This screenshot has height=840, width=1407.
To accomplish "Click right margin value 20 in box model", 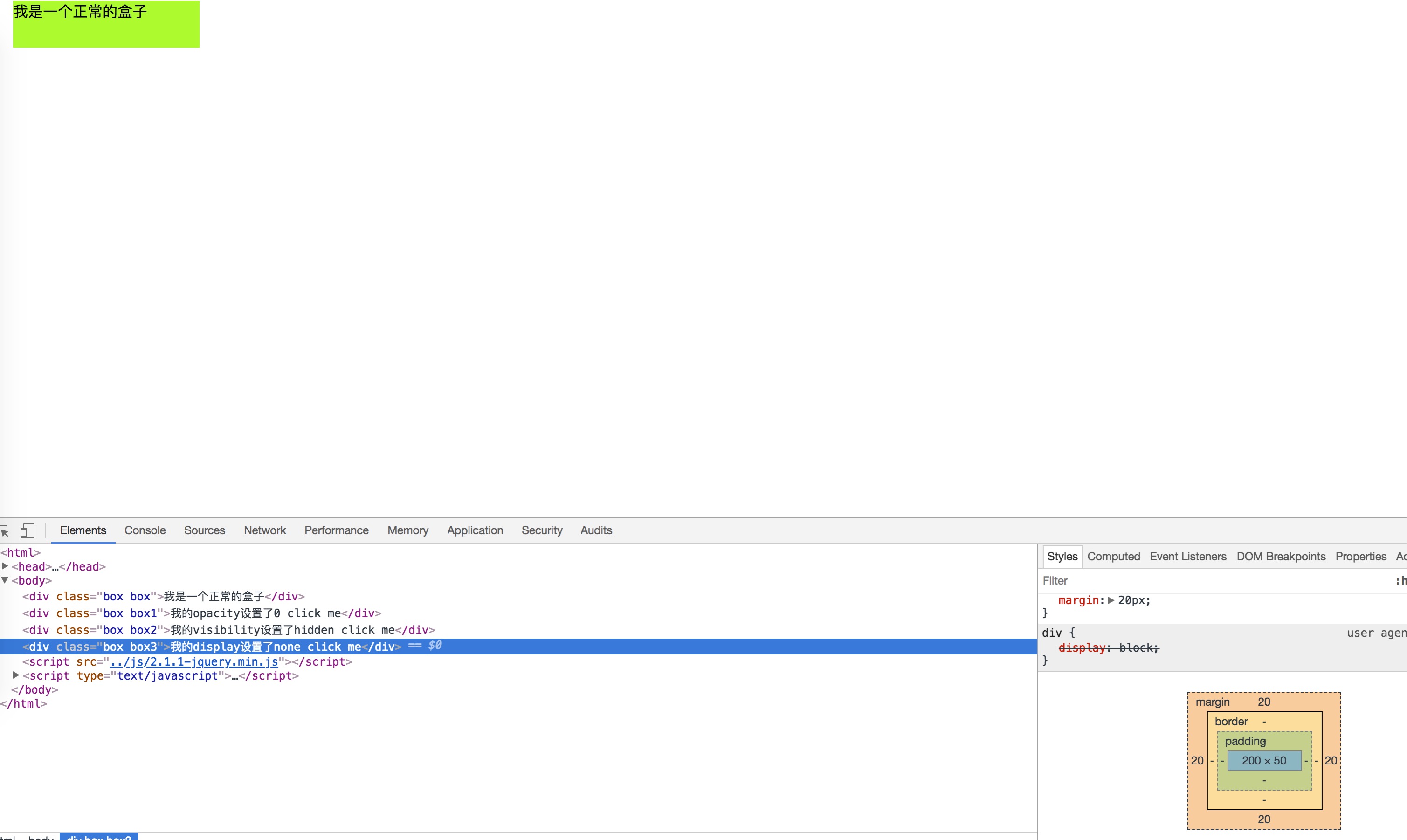I will pyautogui.click(x=1331, y=761).
